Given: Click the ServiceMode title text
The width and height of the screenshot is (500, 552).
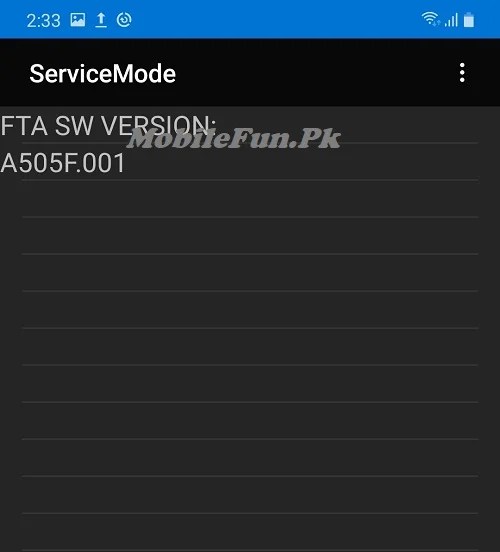Looking at the screenshot, I should (102, 74).
